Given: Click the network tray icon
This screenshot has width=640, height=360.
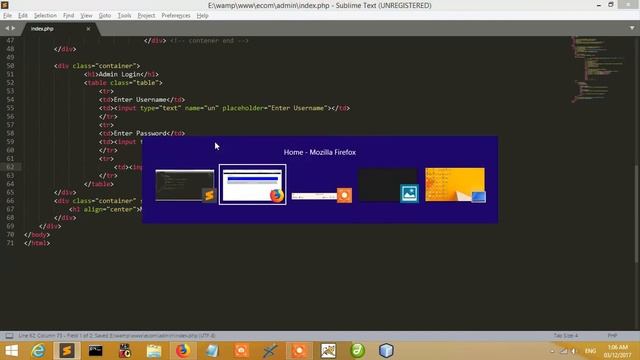Looking at the screenshot, I should pos(564,351).
